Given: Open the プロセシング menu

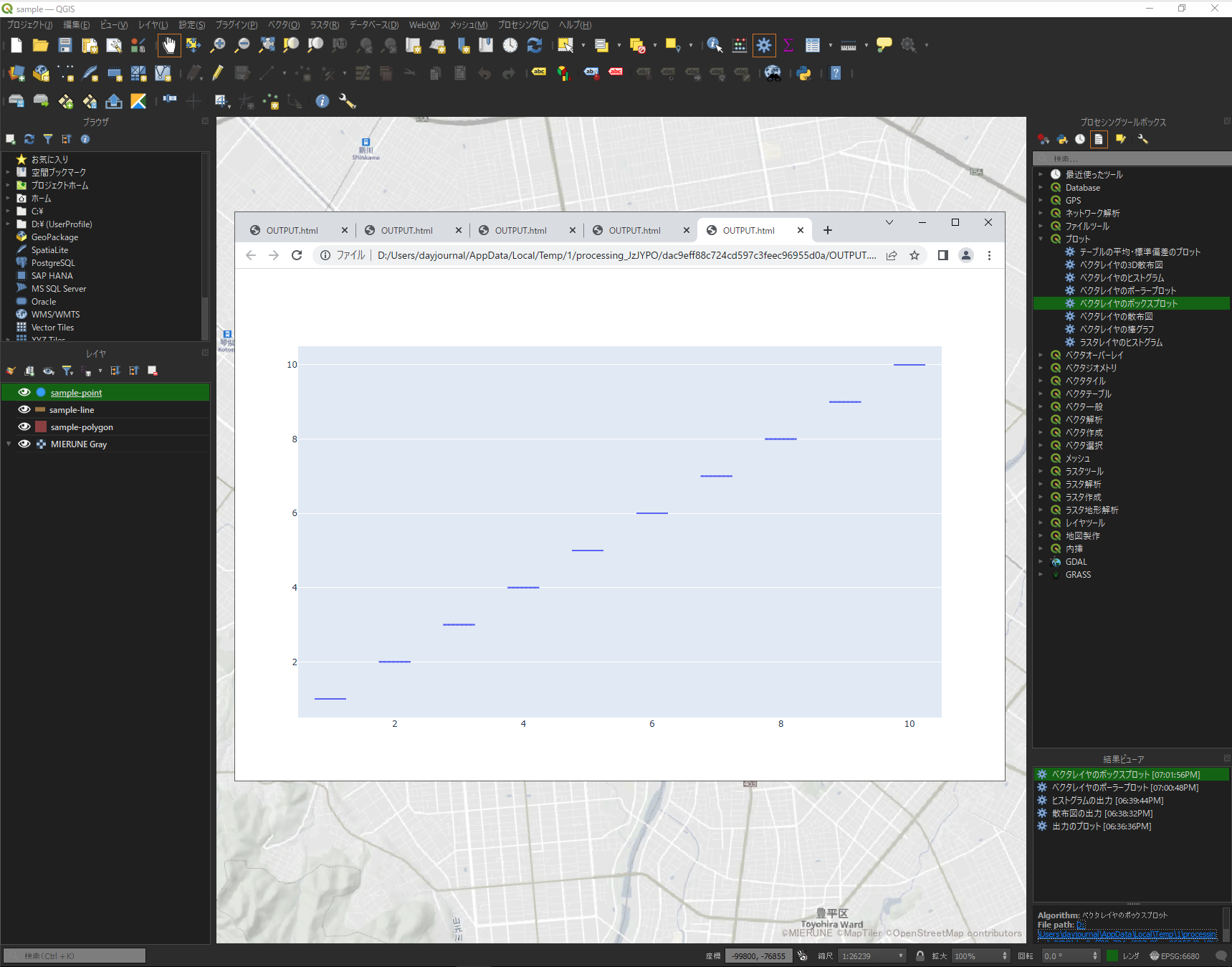Looking at the screenshot, I should (523, 25).
